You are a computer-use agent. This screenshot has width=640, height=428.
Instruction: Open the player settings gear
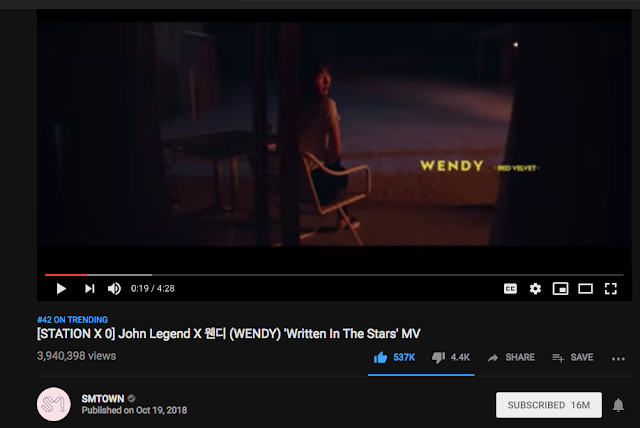[535, 289]
